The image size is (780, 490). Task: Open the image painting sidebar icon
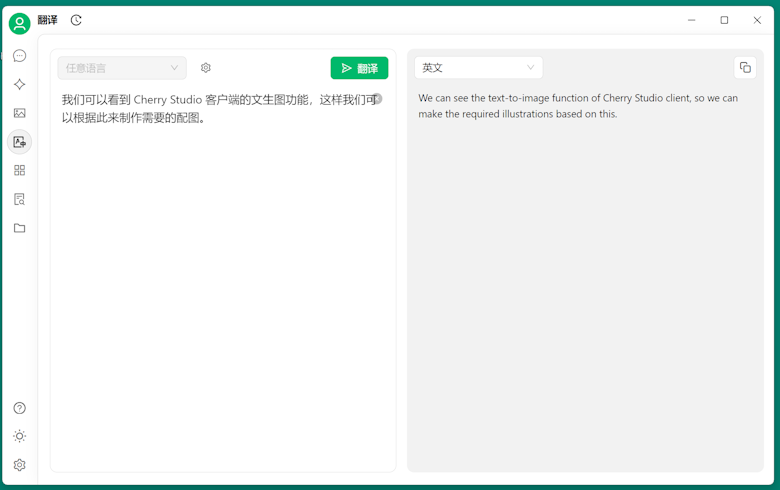19,113
